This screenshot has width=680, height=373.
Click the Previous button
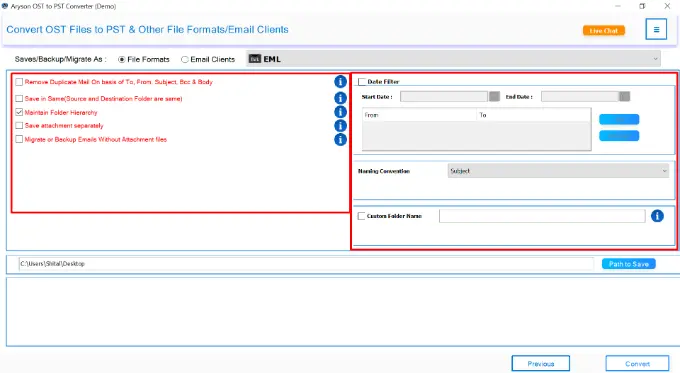click(541, 363)
